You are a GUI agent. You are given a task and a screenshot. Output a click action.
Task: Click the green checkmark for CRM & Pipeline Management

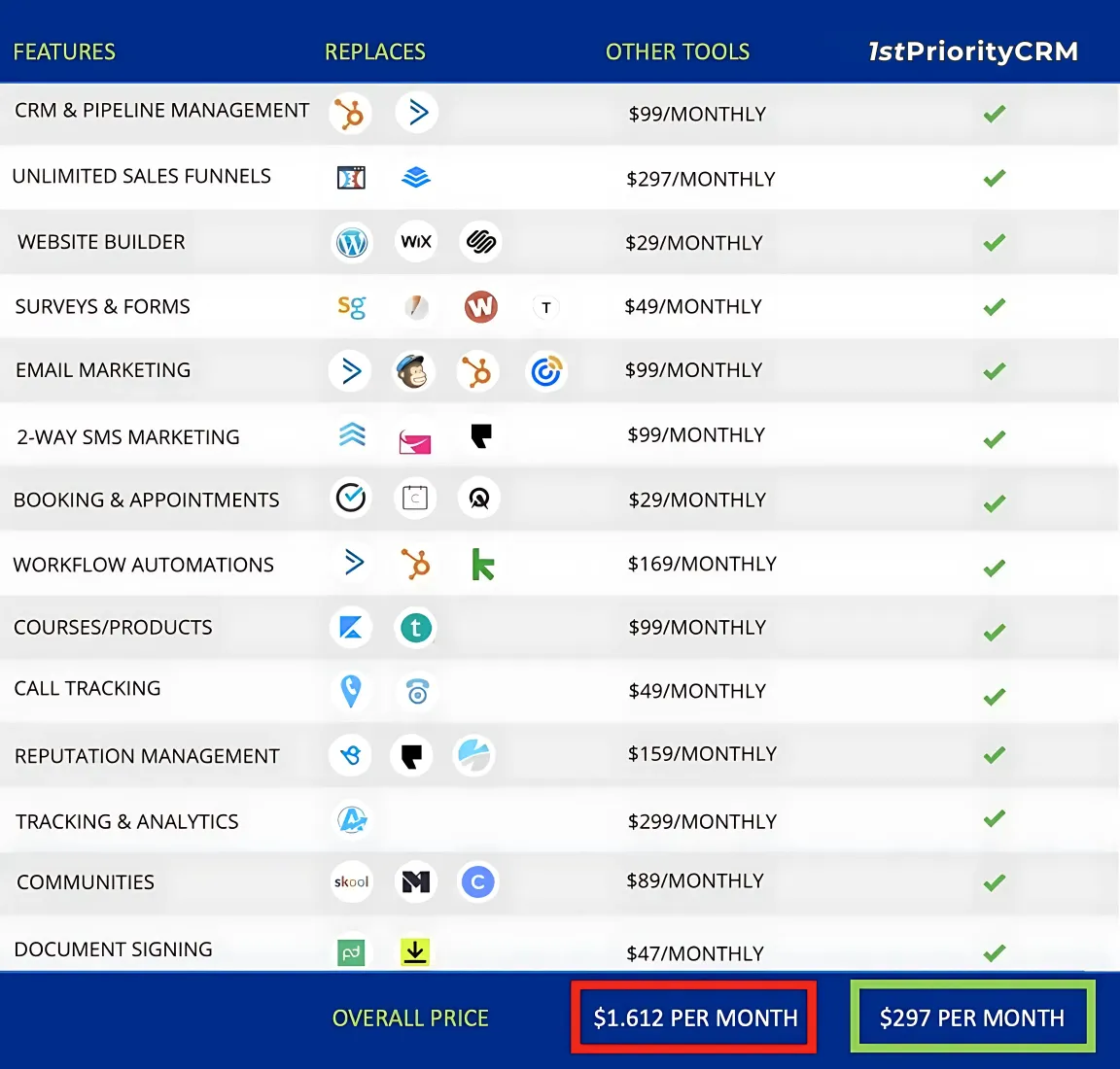click(x=995, y=114)
